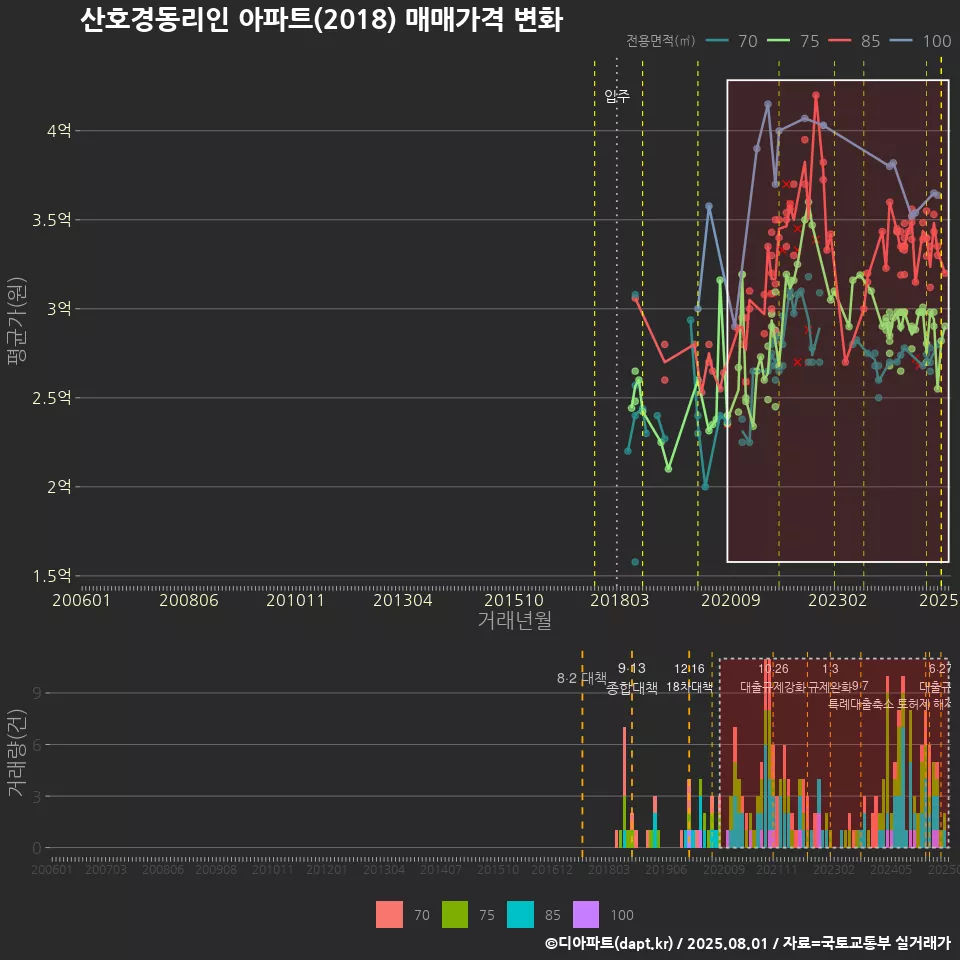Click the 6·27 annotation on volume chart
Image resolution: width=960 pixels, height=960 pixels.
[x=940, y=669]
